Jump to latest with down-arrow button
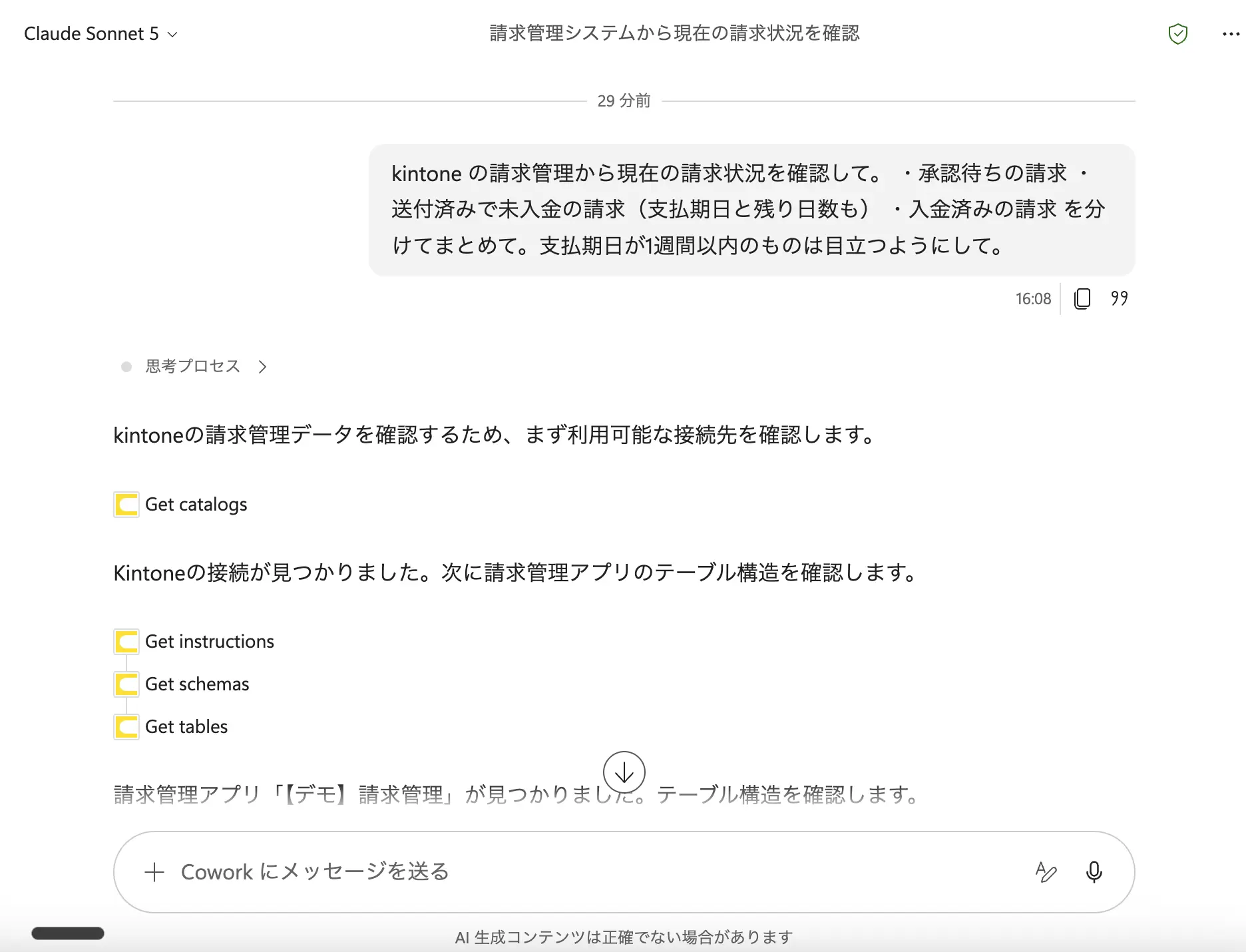Screen dimensions: 1246x952 coord(624,772)
